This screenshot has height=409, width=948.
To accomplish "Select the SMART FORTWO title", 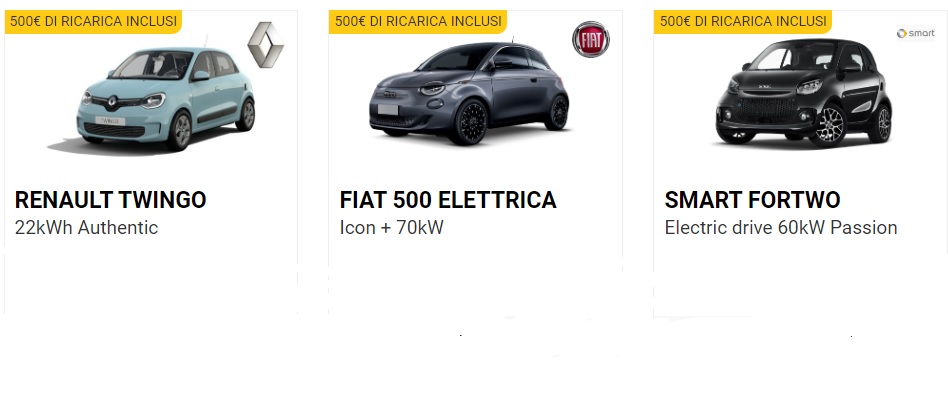I will (753, 200).
